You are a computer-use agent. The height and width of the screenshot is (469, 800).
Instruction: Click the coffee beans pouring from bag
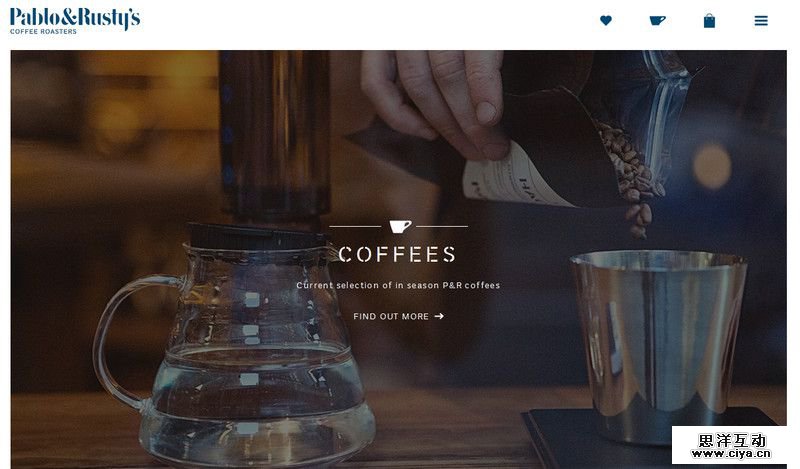click(633, 176)
